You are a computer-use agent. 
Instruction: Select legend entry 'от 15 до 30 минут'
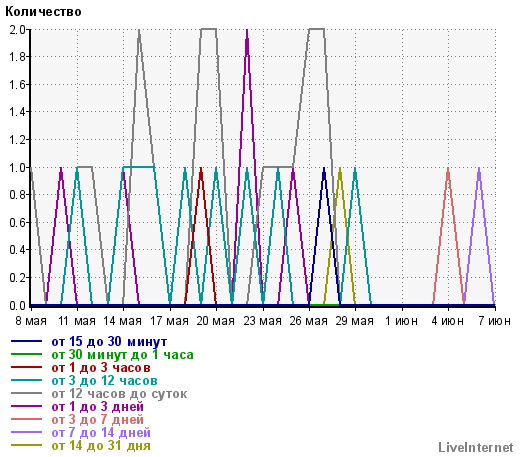point(109,342)
